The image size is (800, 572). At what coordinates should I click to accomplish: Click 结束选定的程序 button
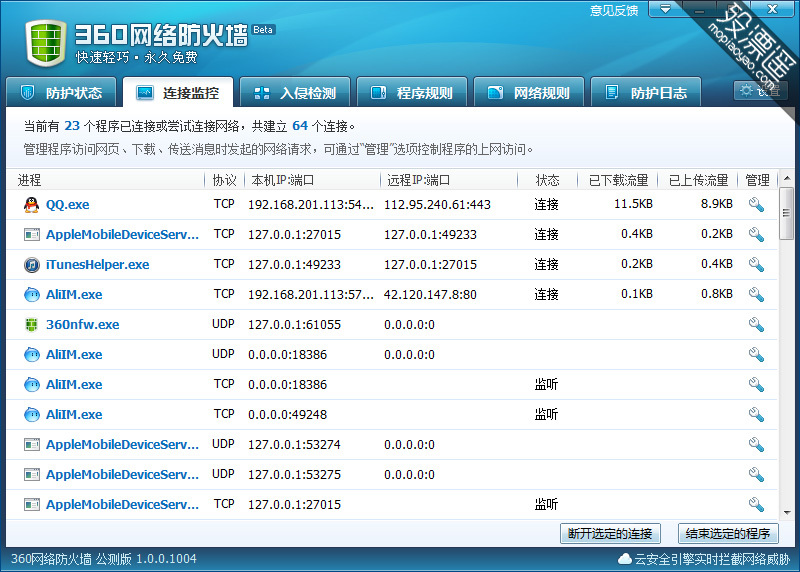(x=729, y=534)
